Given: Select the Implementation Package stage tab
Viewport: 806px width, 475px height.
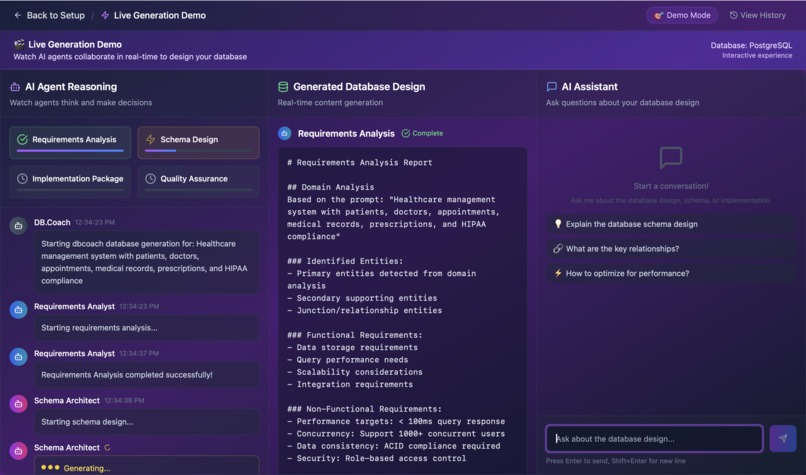Looking at the screenshot, I should tap(70, 181).
